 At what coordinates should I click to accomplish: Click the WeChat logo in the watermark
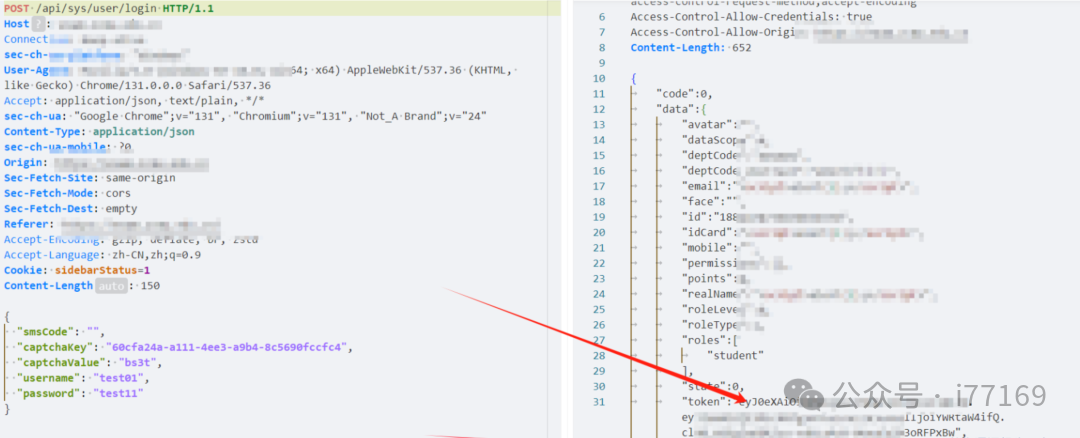pyautogui.click(x=803, y=394)
